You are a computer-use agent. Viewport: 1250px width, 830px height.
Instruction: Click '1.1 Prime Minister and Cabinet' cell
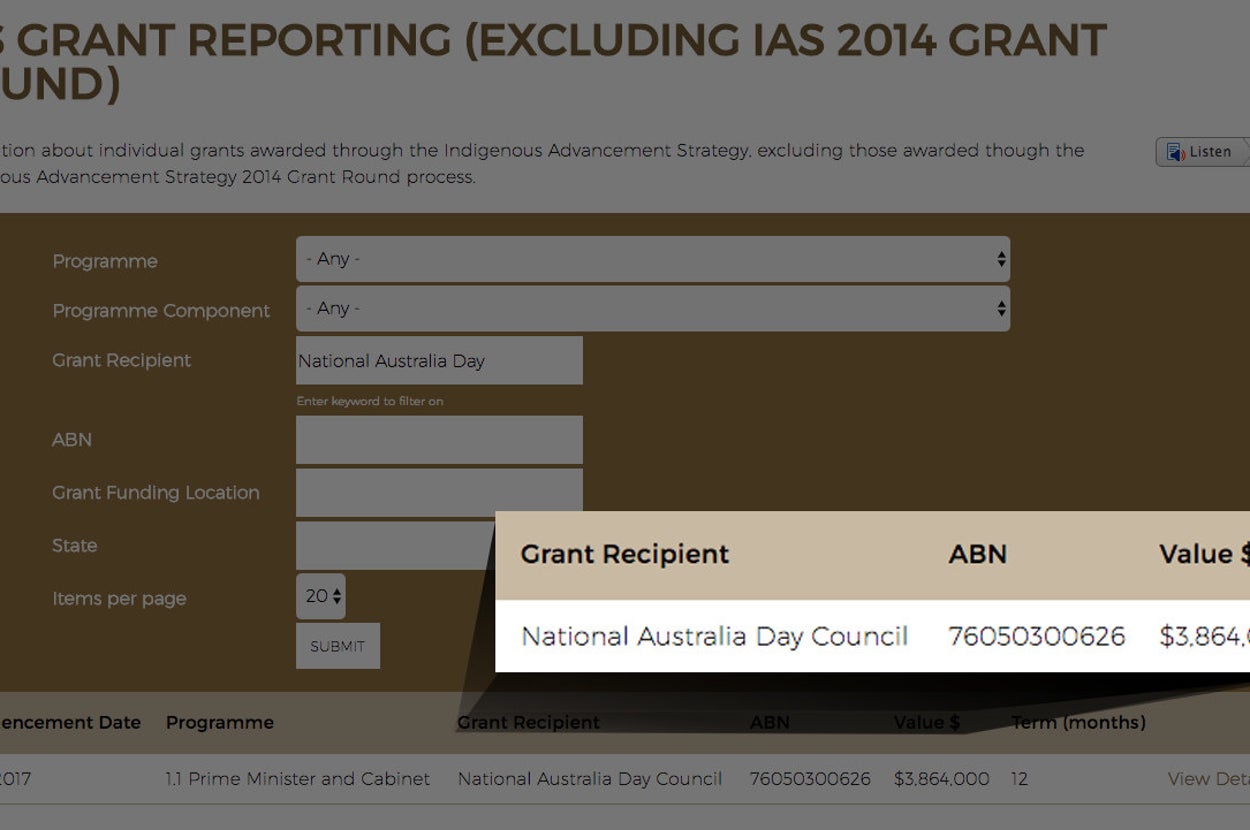point(298,779)
